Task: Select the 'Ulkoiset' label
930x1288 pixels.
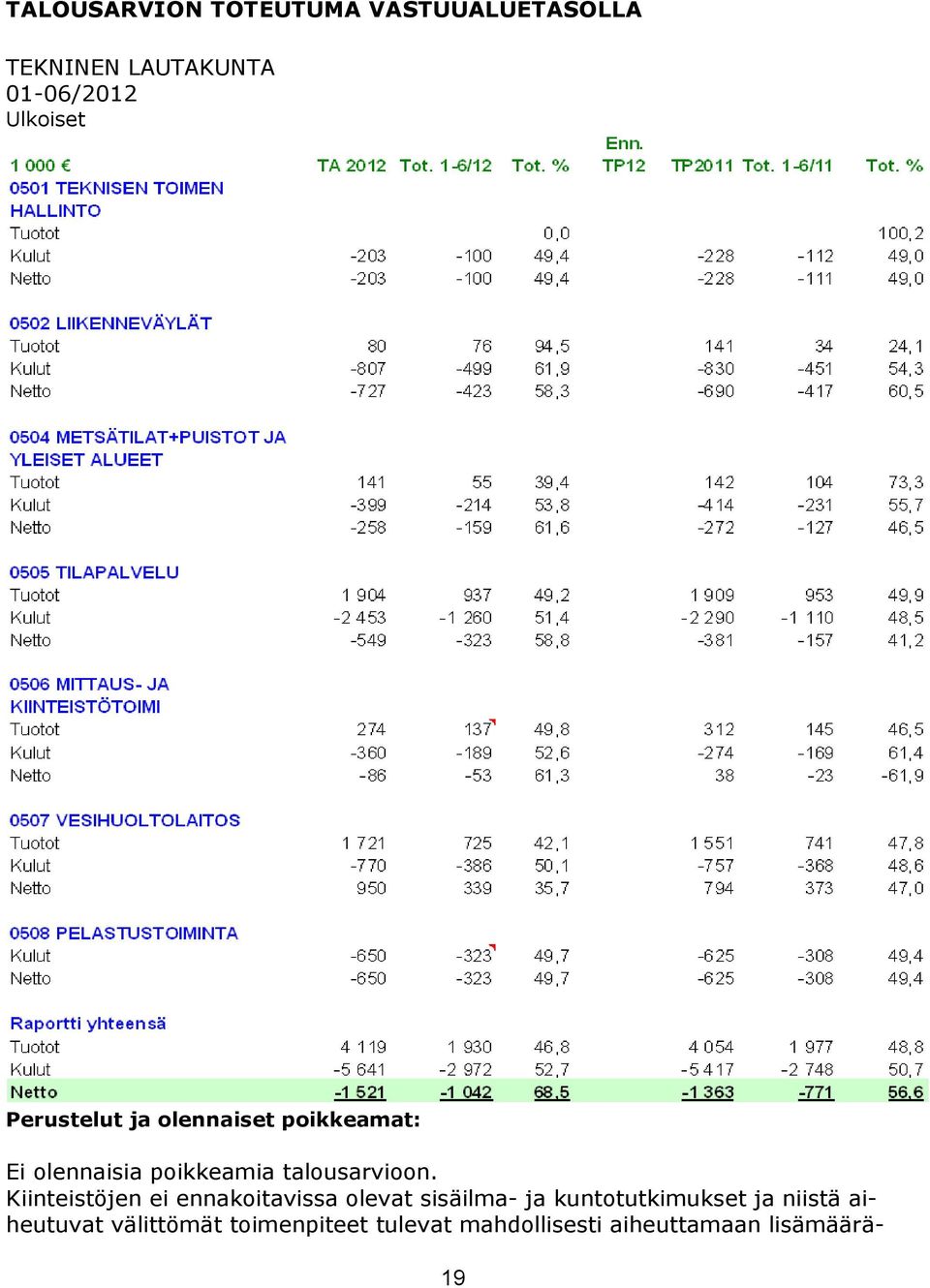Action: 46,119
